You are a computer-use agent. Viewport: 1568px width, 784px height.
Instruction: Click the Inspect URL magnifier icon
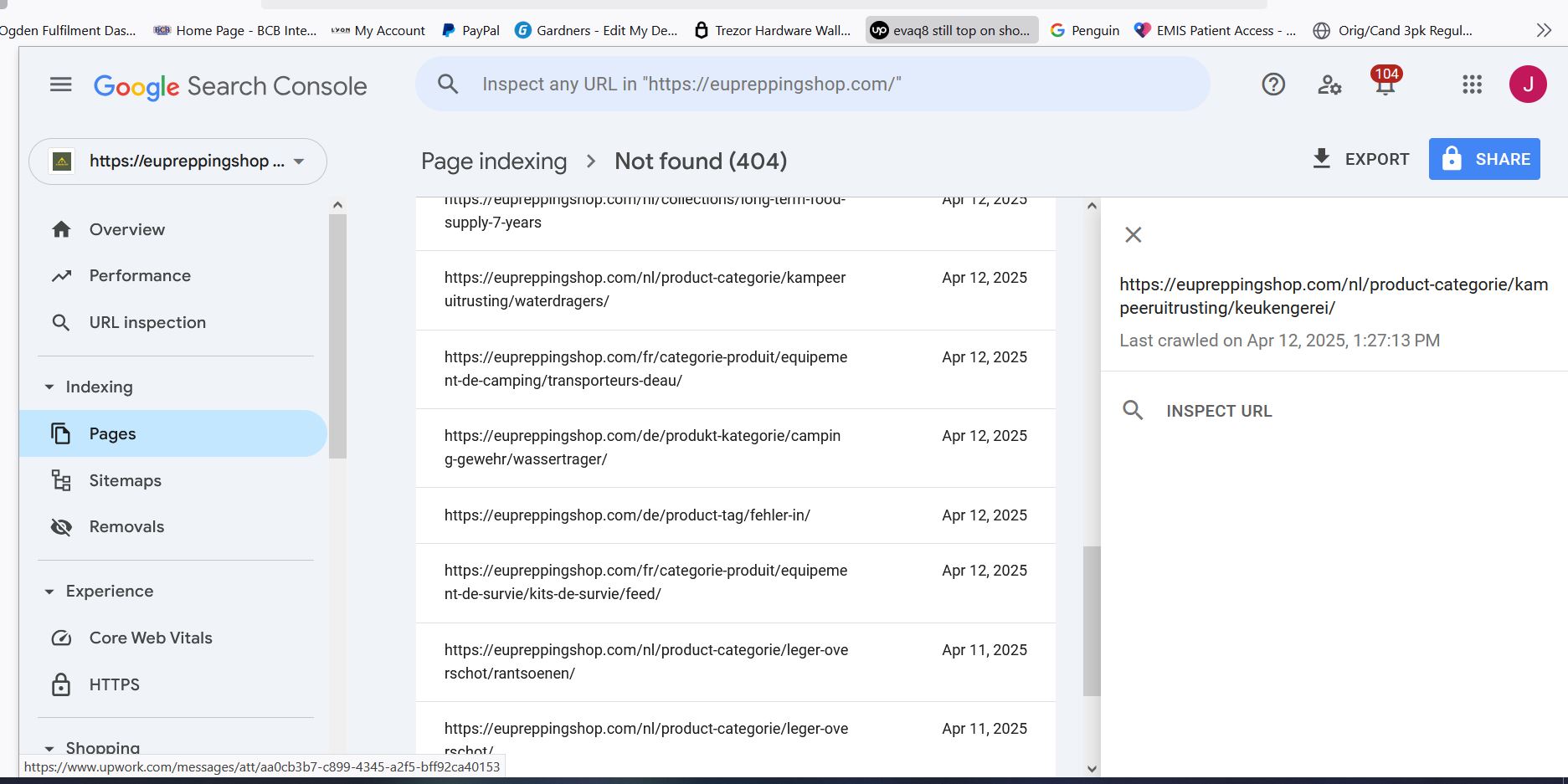coord(1133,410)
